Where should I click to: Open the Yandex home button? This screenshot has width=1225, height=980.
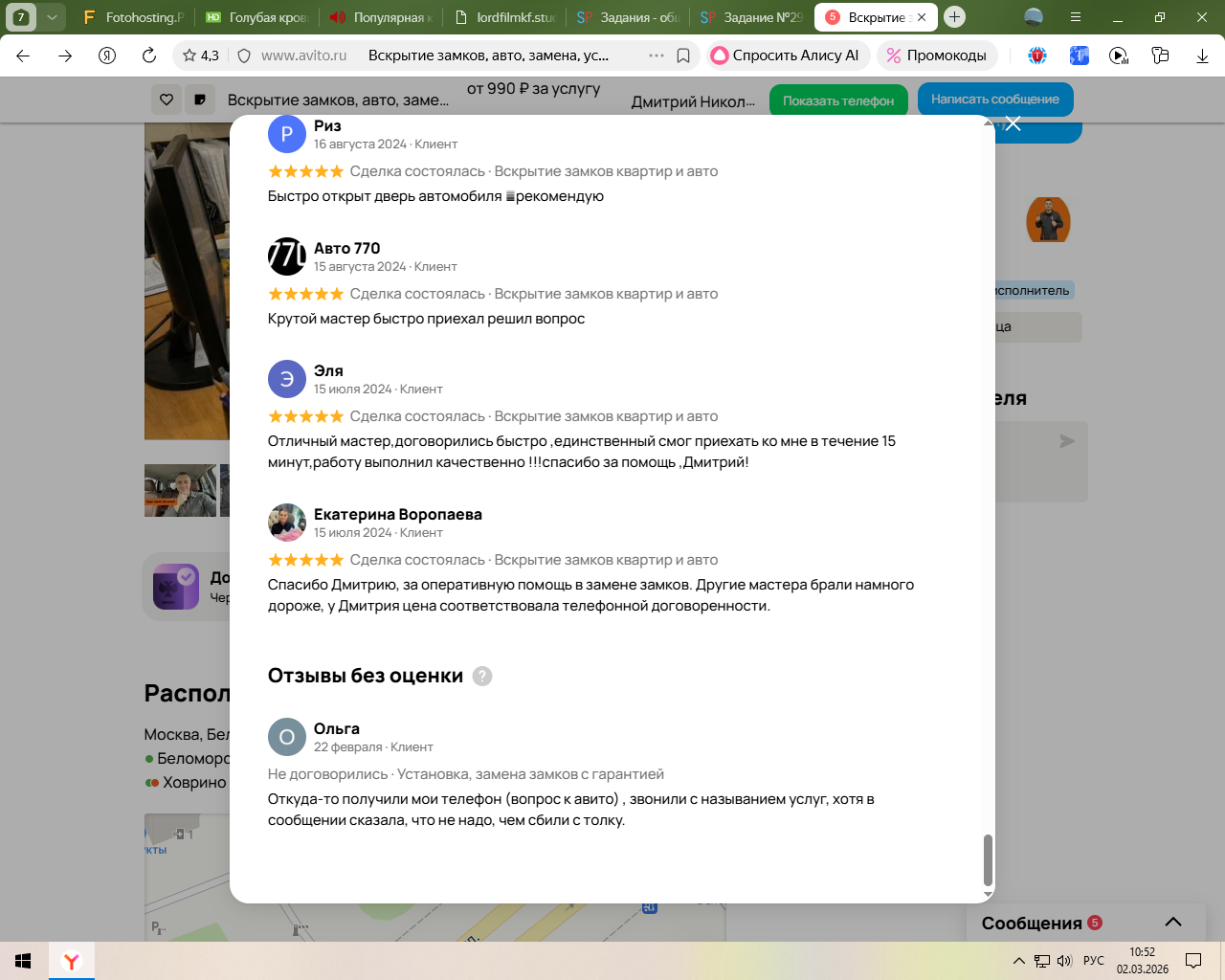[107, 56]
